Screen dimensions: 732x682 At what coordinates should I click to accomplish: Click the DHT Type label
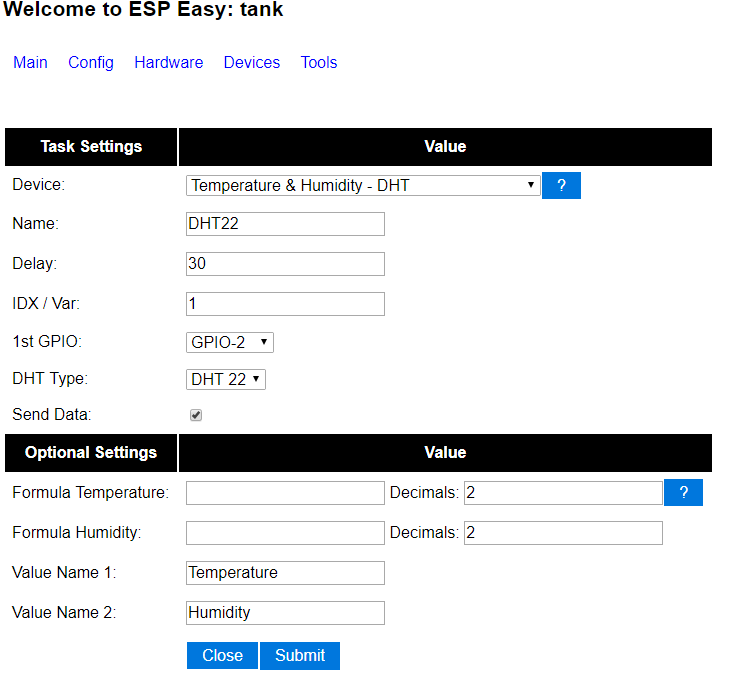[x=50, y=379]
